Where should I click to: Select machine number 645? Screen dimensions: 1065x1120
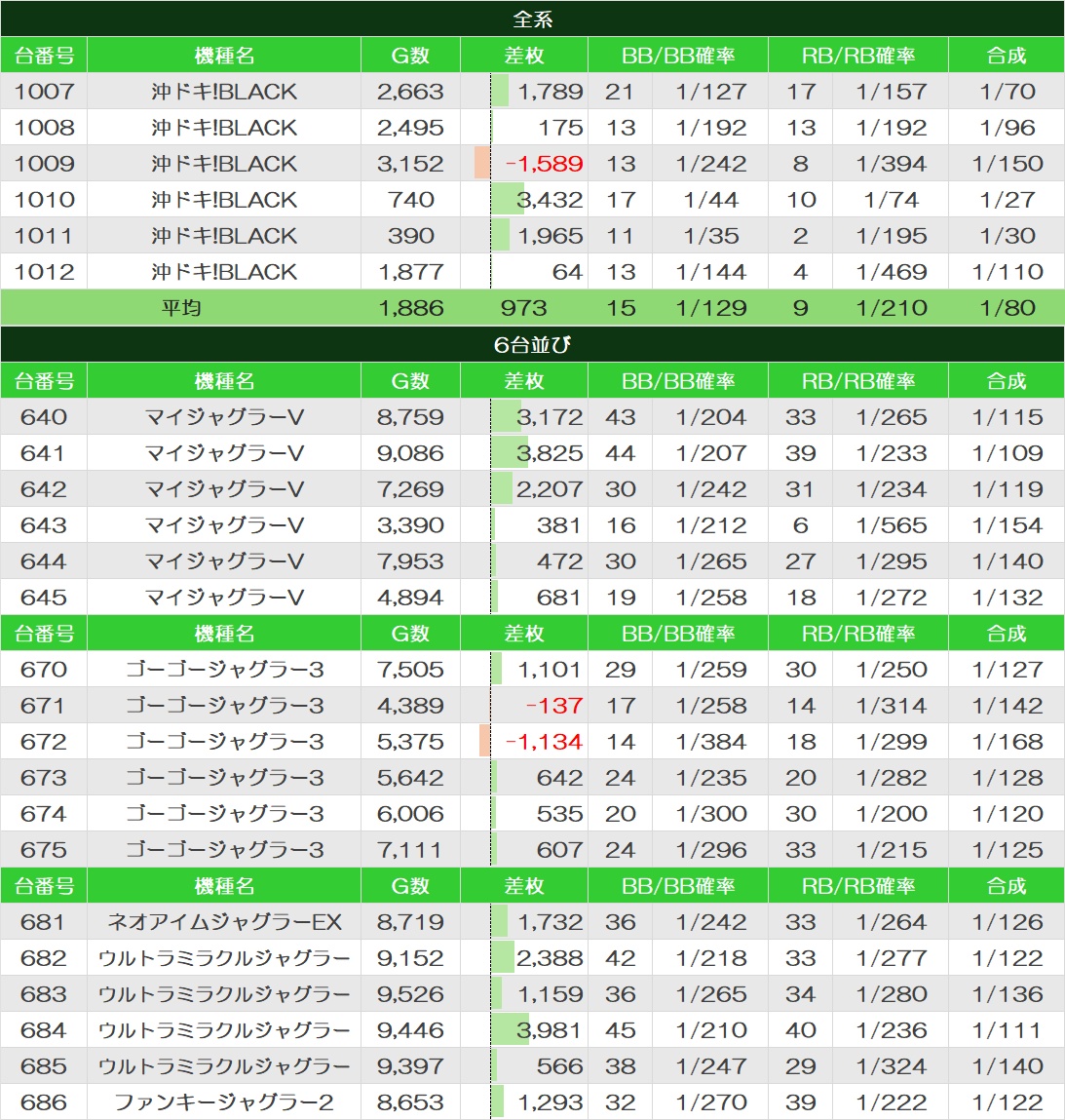[44, 598]
